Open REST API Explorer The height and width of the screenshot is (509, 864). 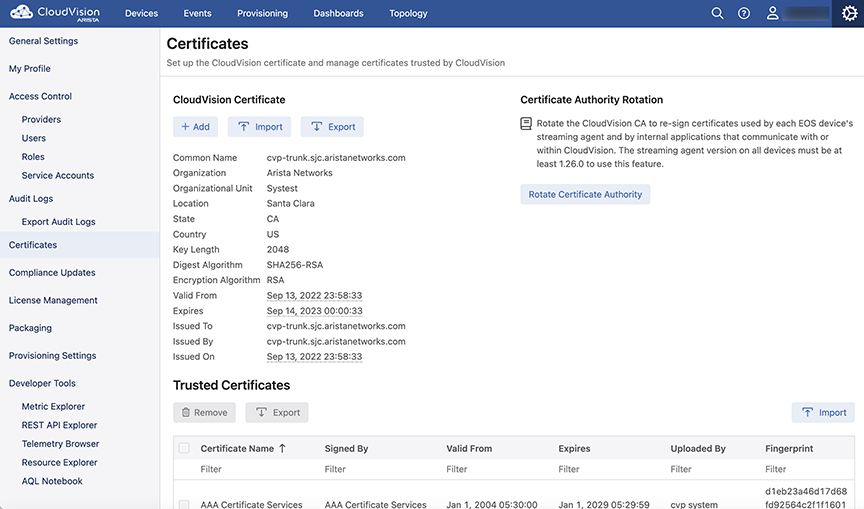click(60, 425)
